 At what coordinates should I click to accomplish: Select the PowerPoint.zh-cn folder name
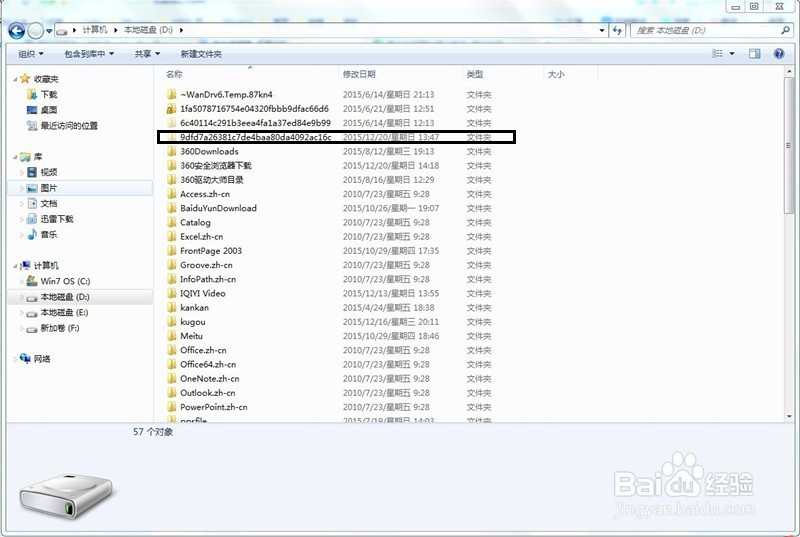[214, 407]
